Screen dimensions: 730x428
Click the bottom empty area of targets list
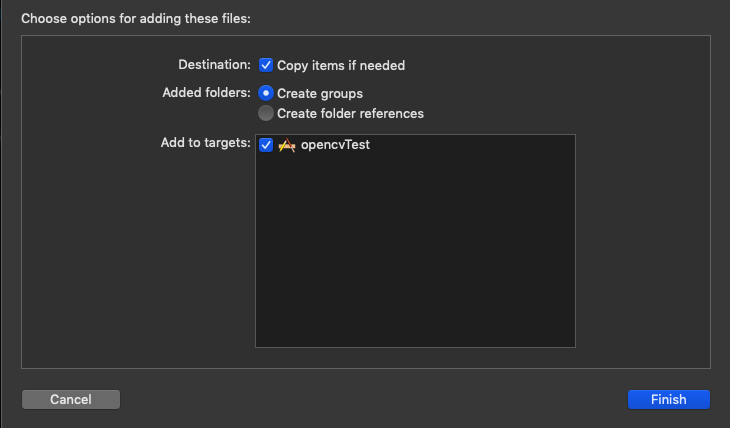point(415,325)
